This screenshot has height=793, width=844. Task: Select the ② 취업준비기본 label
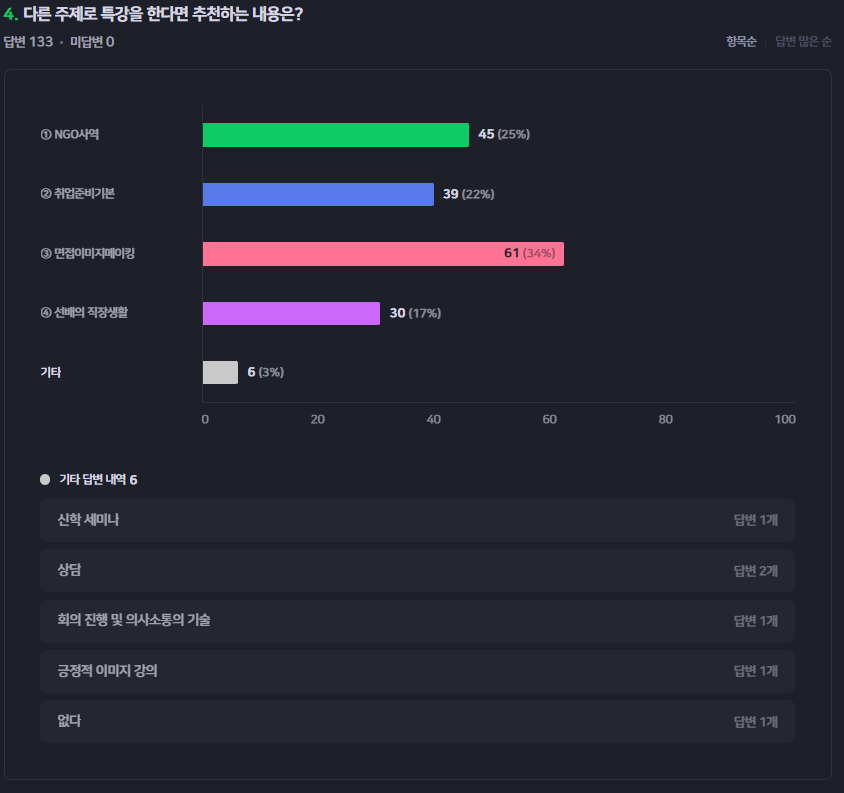[x=78, y=194]
